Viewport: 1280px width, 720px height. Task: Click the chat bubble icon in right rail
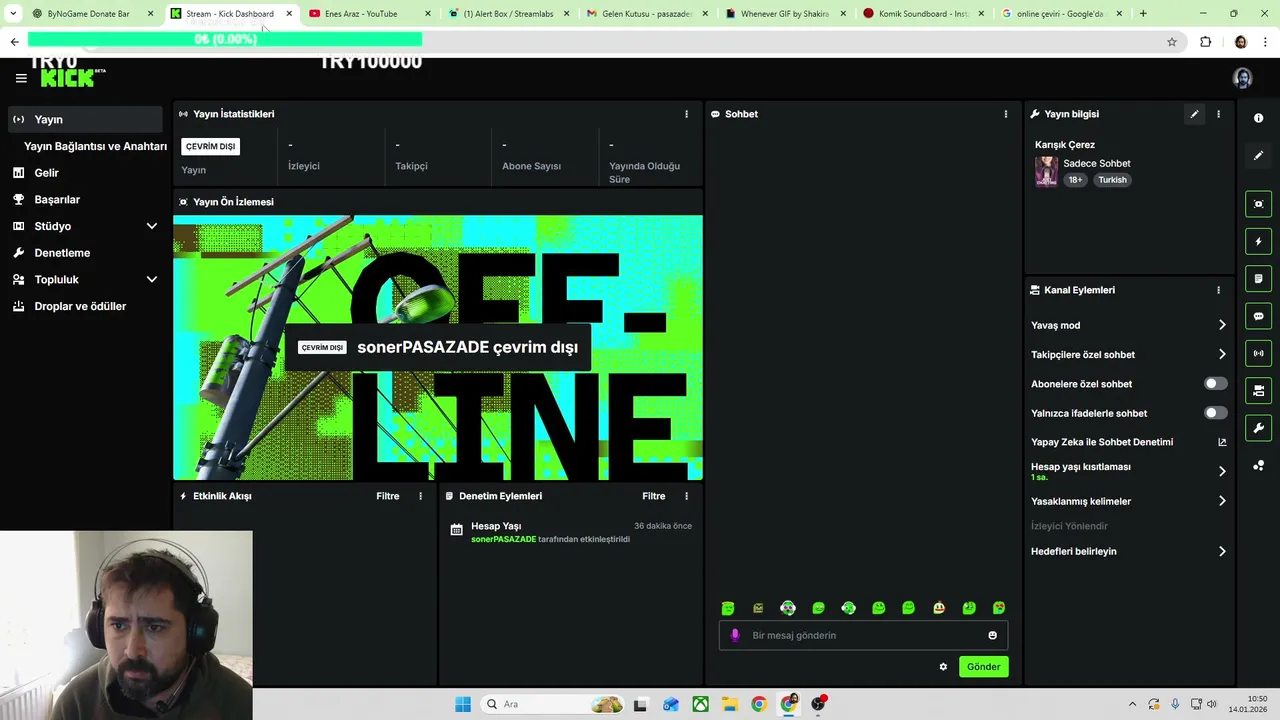pos(1258,316)
